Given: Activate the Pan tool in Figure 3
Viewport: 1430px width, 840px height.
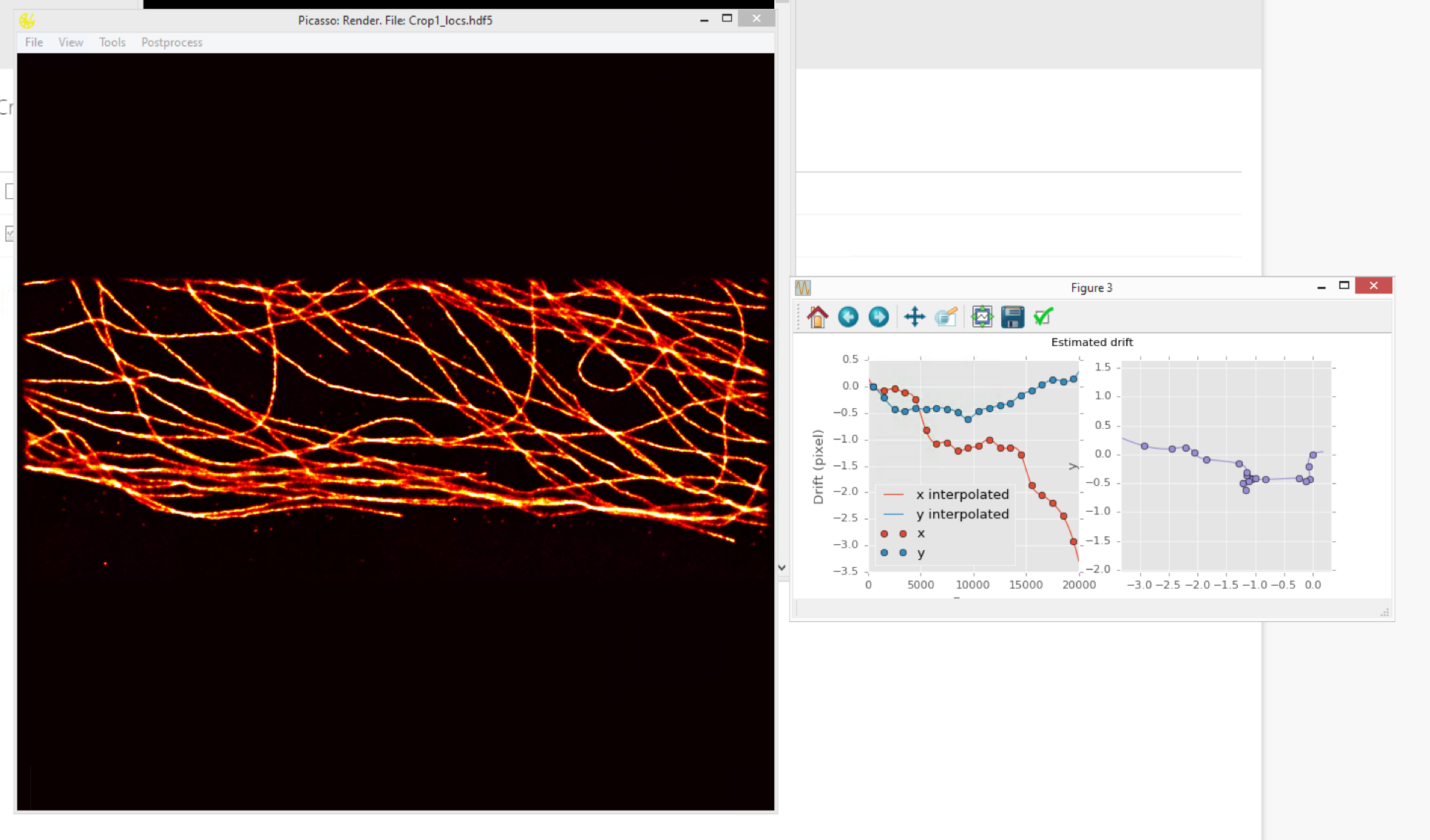Looking at the screenshot, I should [x=915, y=316].
